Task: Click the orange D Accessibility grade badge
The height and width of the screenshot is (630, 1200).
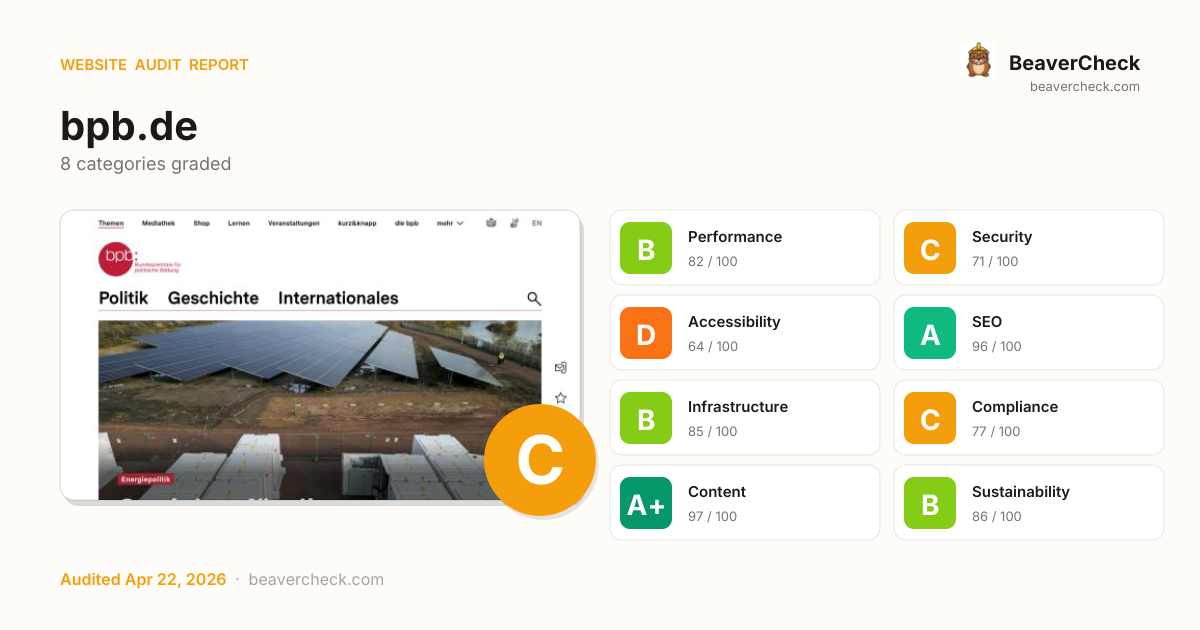Action: (x=646, y=333)
